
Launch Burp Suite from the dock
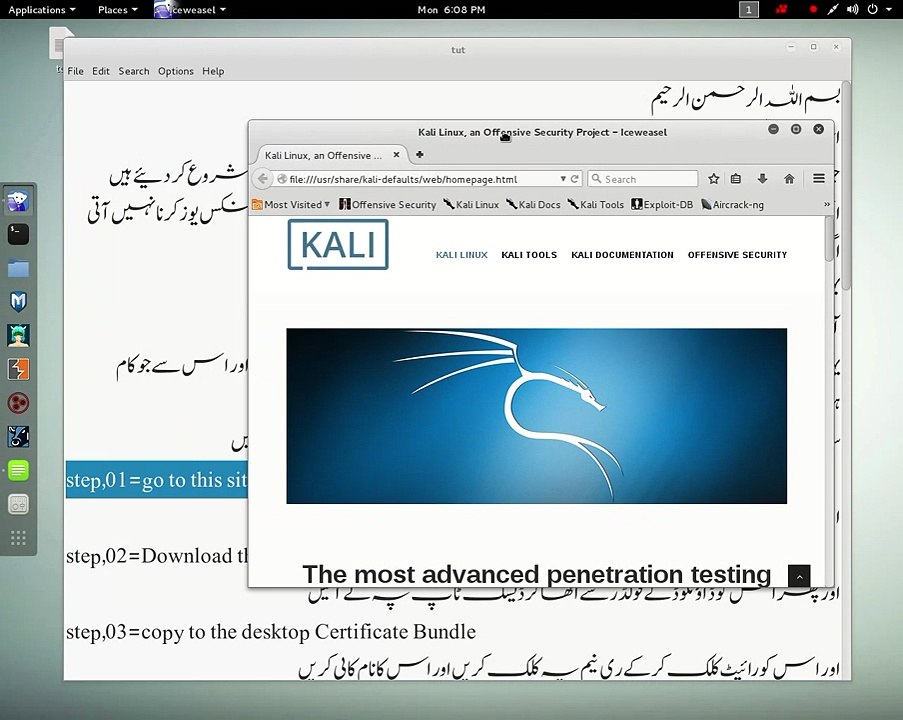coord(18,369)
